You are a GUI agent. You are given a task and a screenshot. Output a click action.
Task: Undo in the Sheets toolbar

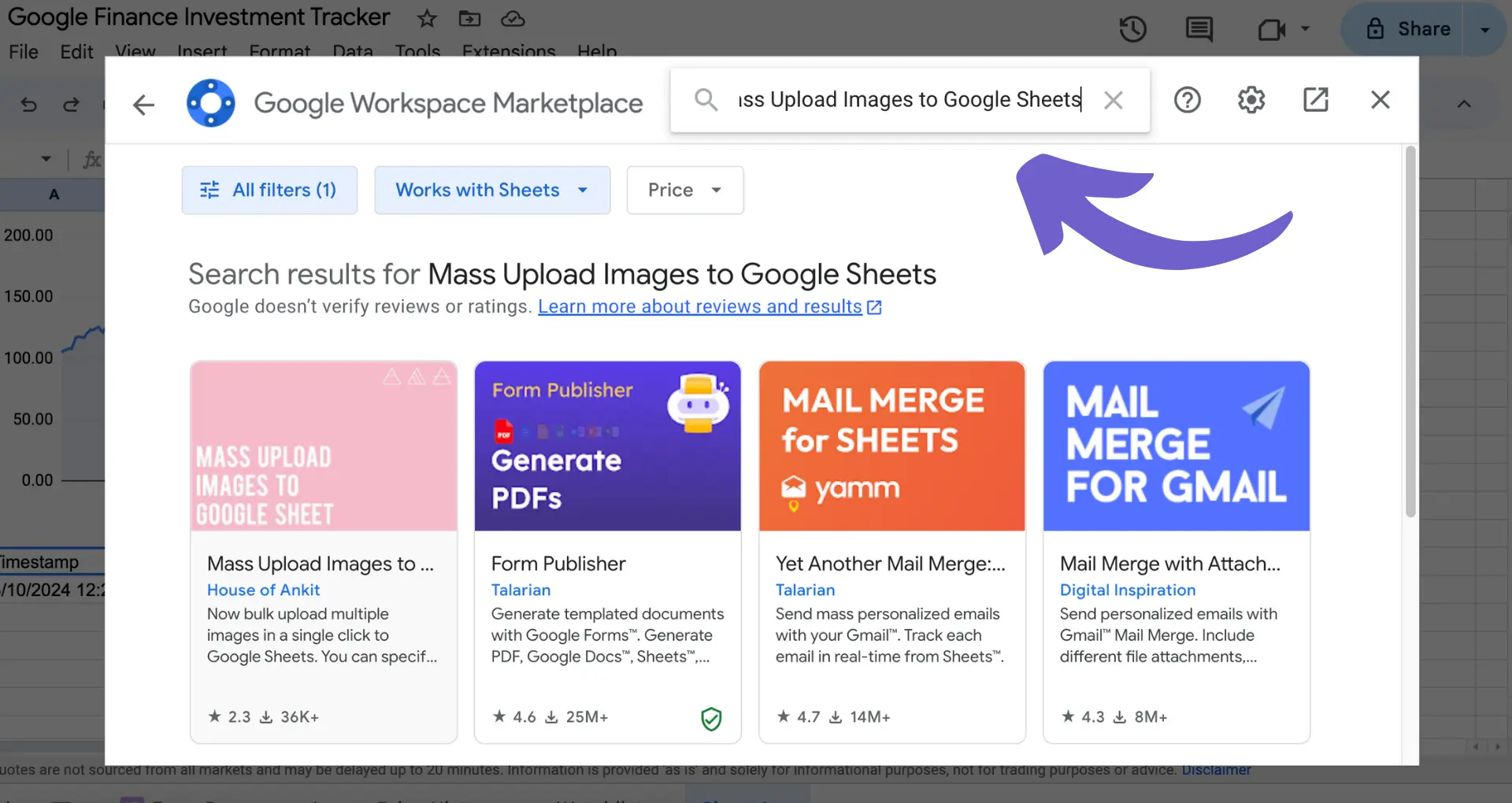(x=29, y=104)
